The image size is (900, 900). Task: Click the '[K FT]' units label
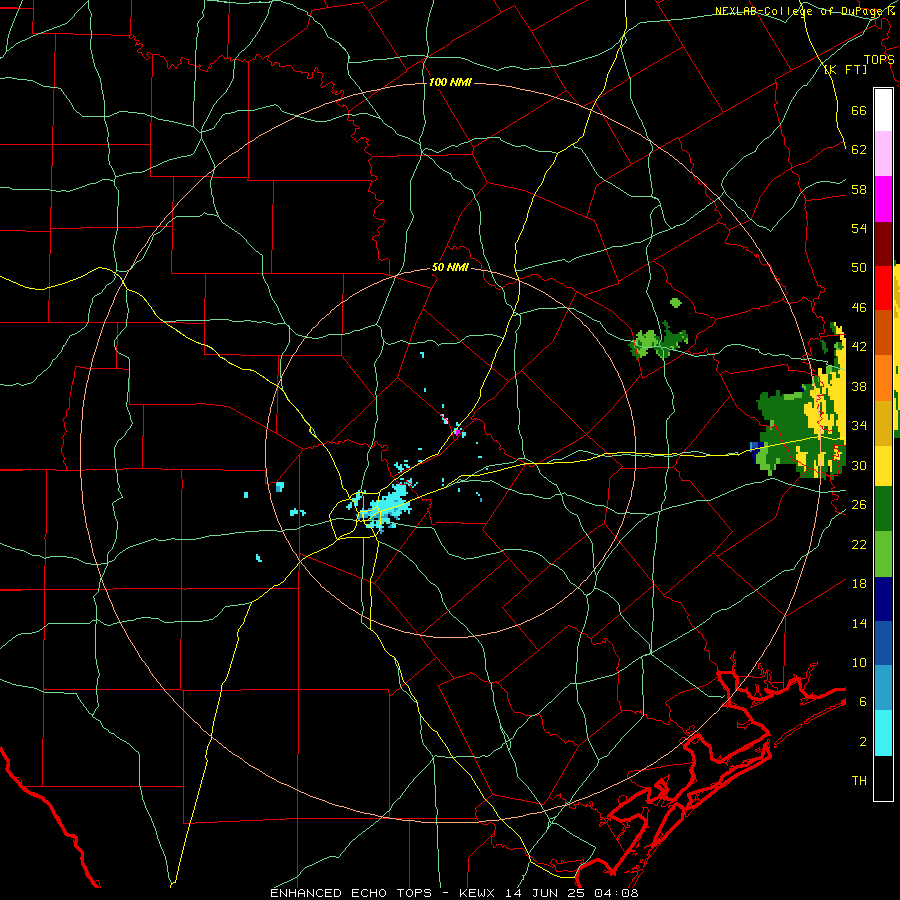[845, 69]
